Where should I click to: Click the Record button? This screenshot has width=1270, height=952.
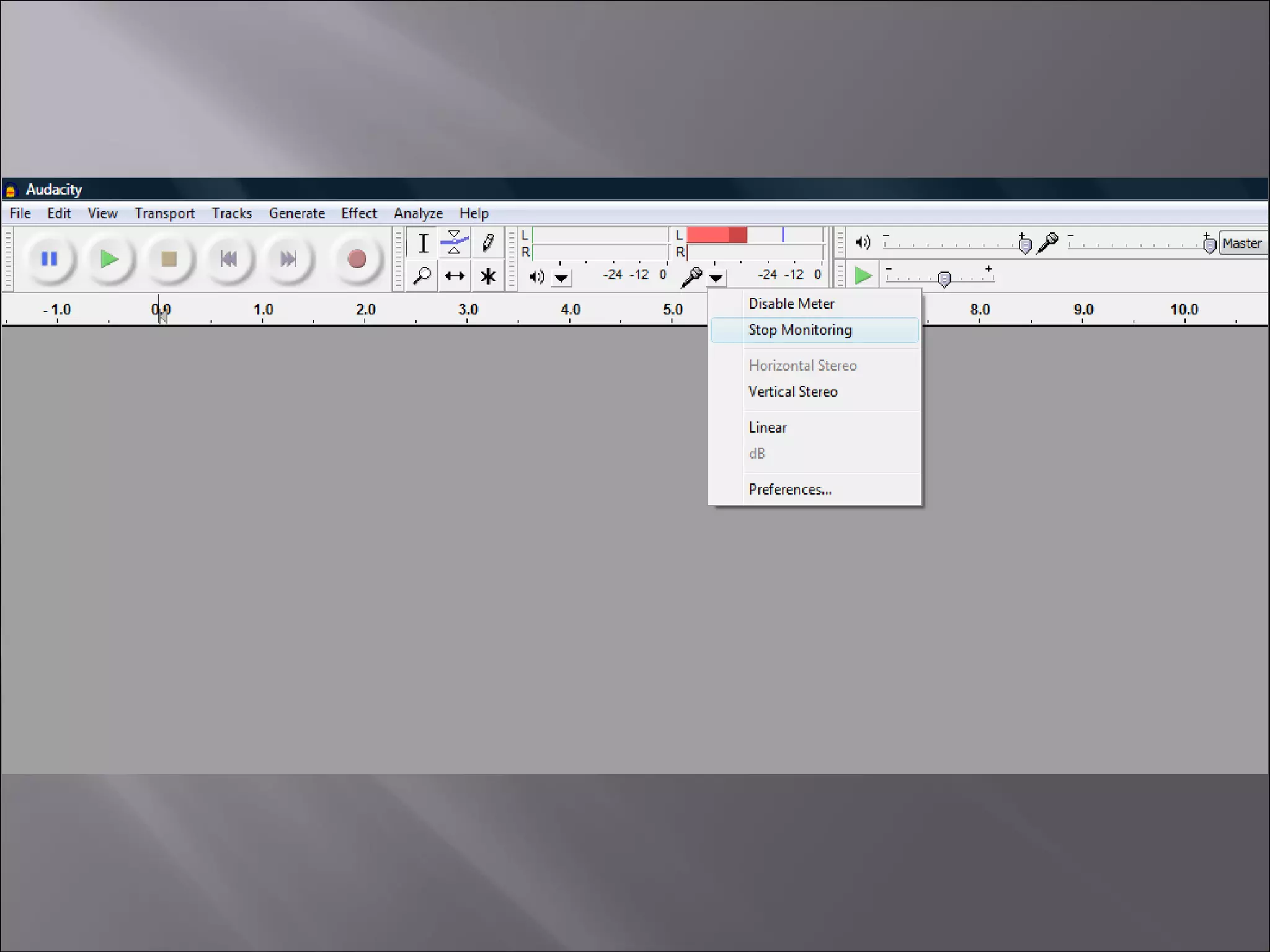(x=357, y=258)
